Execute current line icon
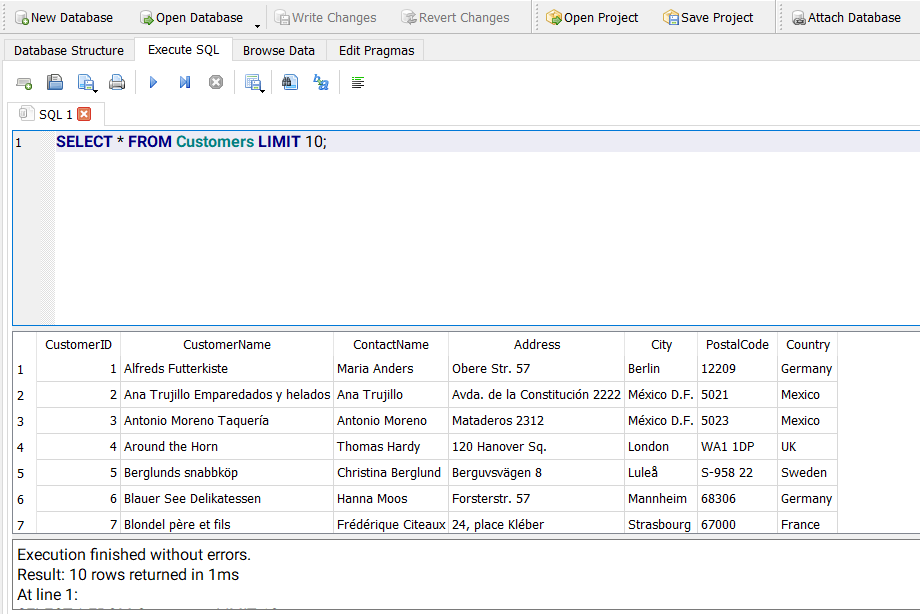 tap(185, 82)
